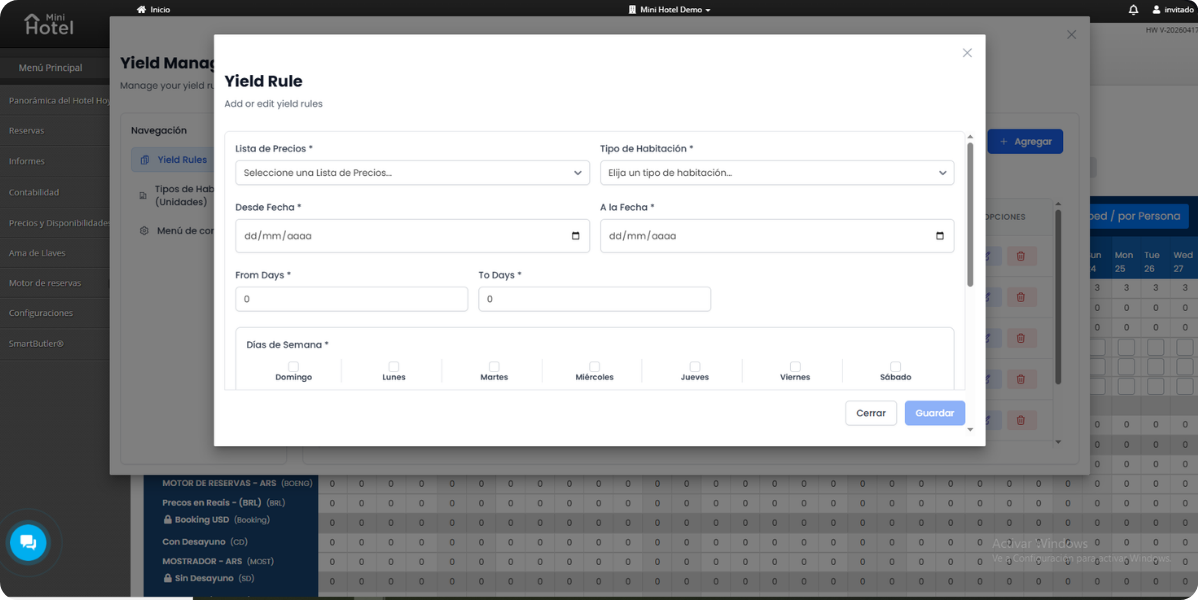
Task: Open the Contabilidad menu
Action: click(x=55, y=192)
